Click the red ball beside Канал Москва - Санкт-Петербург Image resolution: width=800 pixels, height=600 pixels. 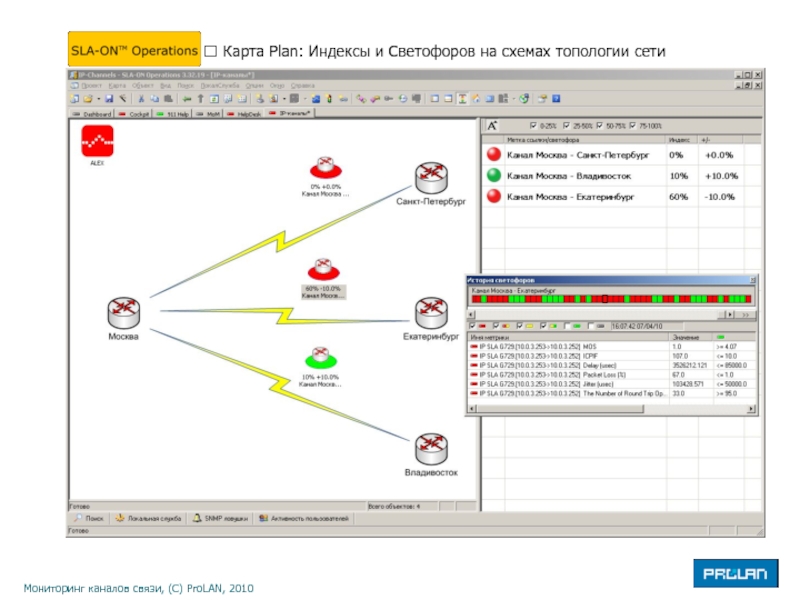coord(494,154)
